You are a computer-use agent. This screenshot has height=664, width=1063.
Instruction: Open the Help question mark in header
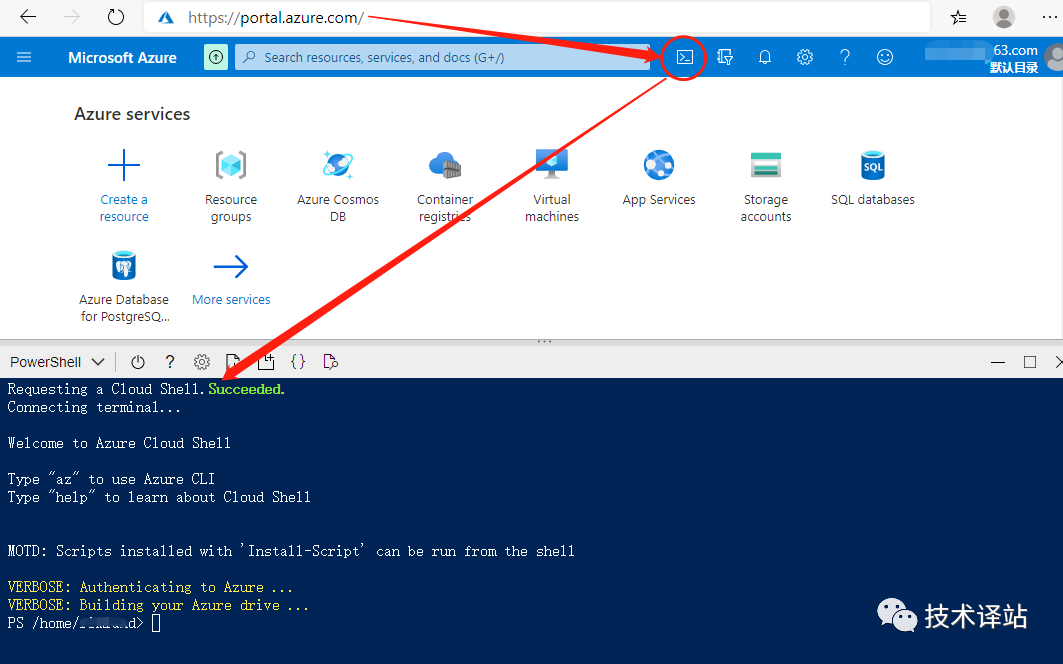coord(845,58)
